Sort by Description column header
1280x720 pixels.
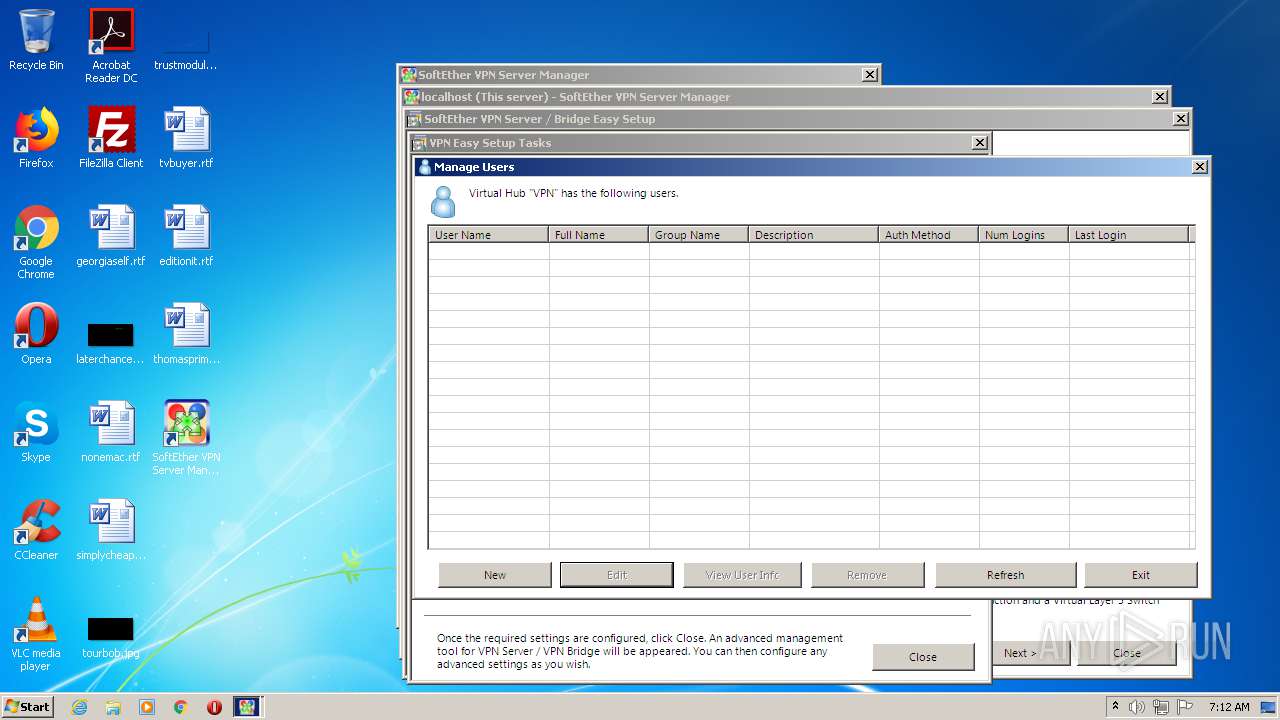click(814, 235)
